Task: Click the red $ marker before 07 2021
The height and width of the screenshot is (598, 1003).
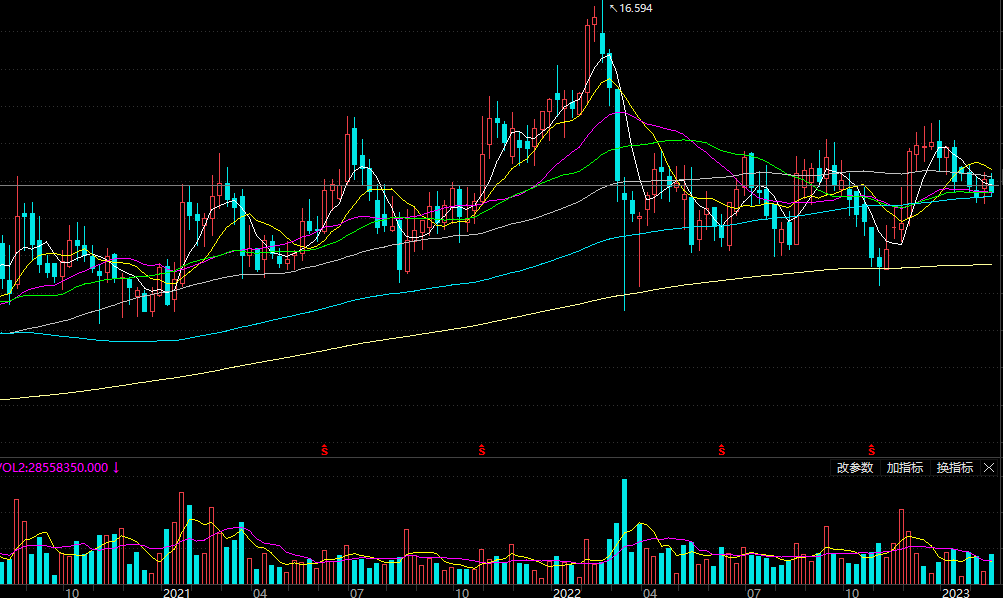Action: coord(324,449)
